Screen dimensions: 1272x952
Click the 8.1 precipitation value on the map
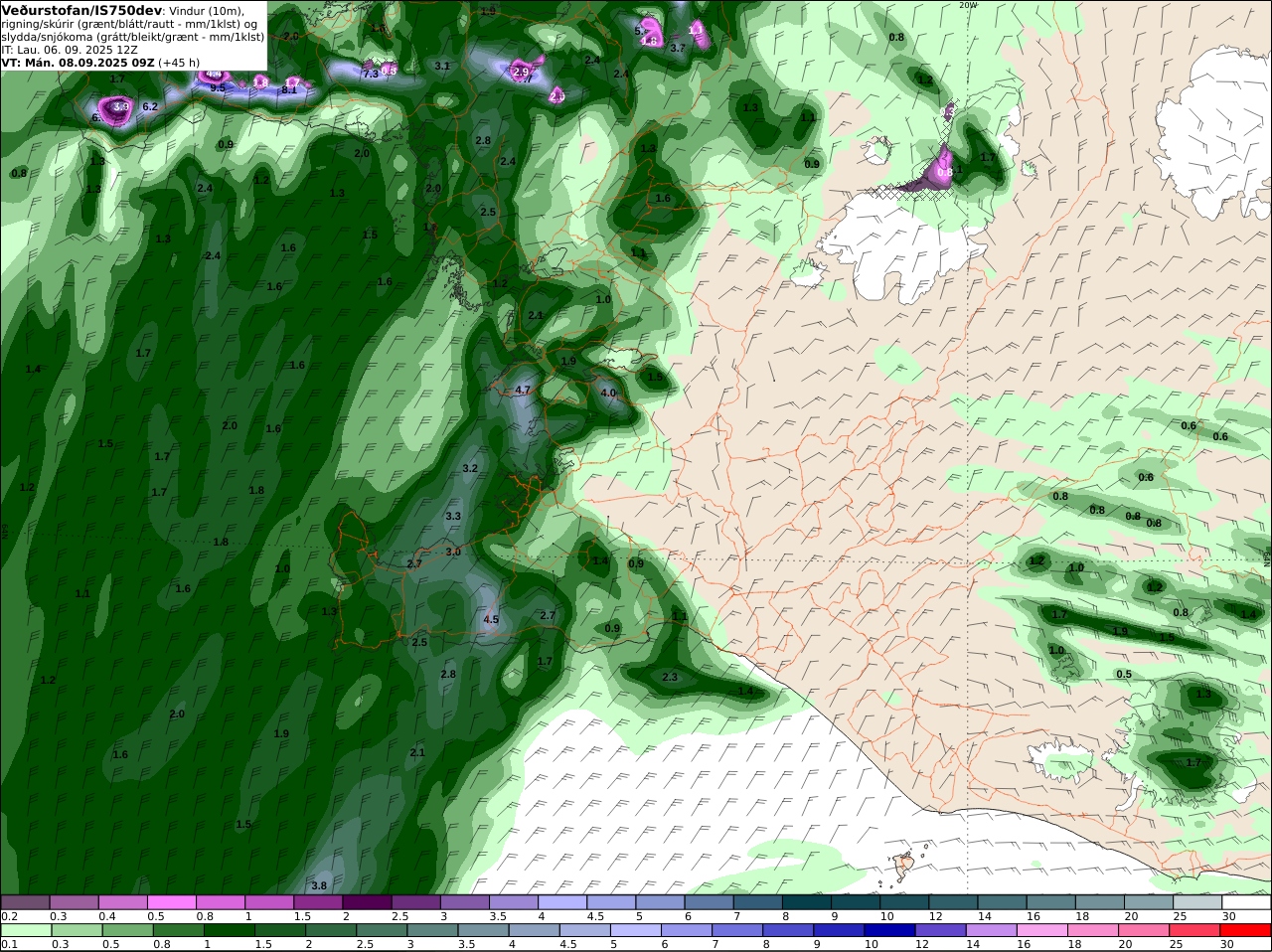[289, 90]
